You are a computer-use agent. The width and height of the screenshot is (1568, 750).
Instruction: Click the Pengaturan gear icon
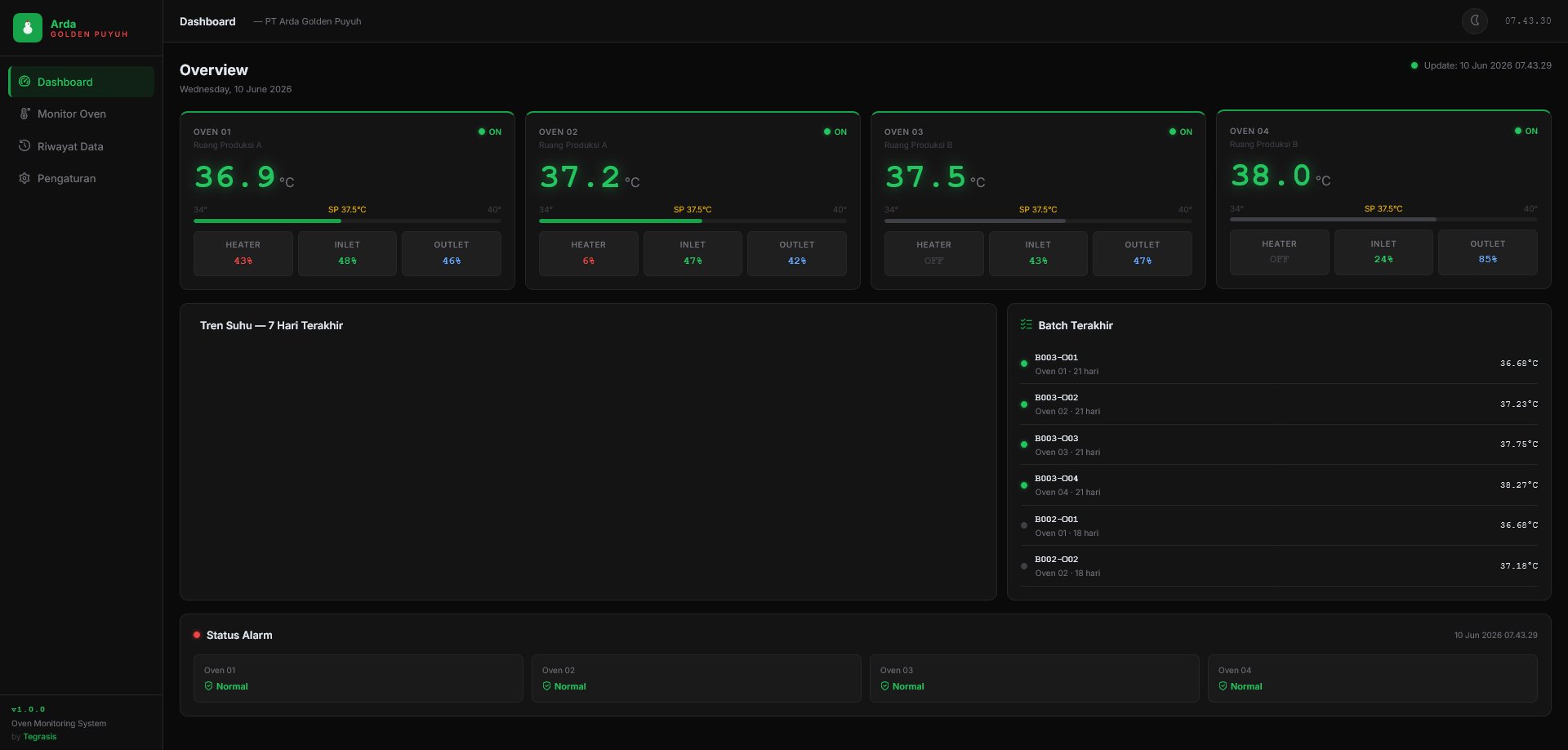point(24,178)
